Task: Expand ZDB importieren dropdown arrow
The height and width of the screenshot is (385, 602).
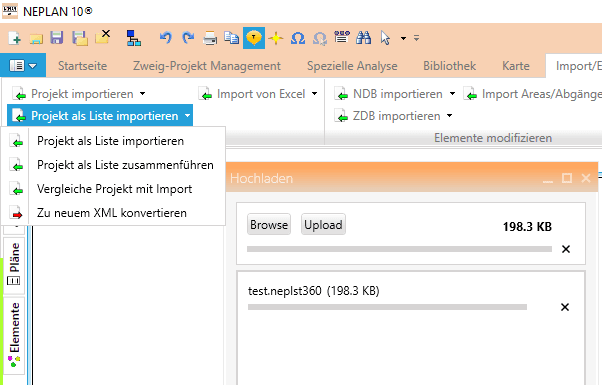Action: click(x=450, y=116)
